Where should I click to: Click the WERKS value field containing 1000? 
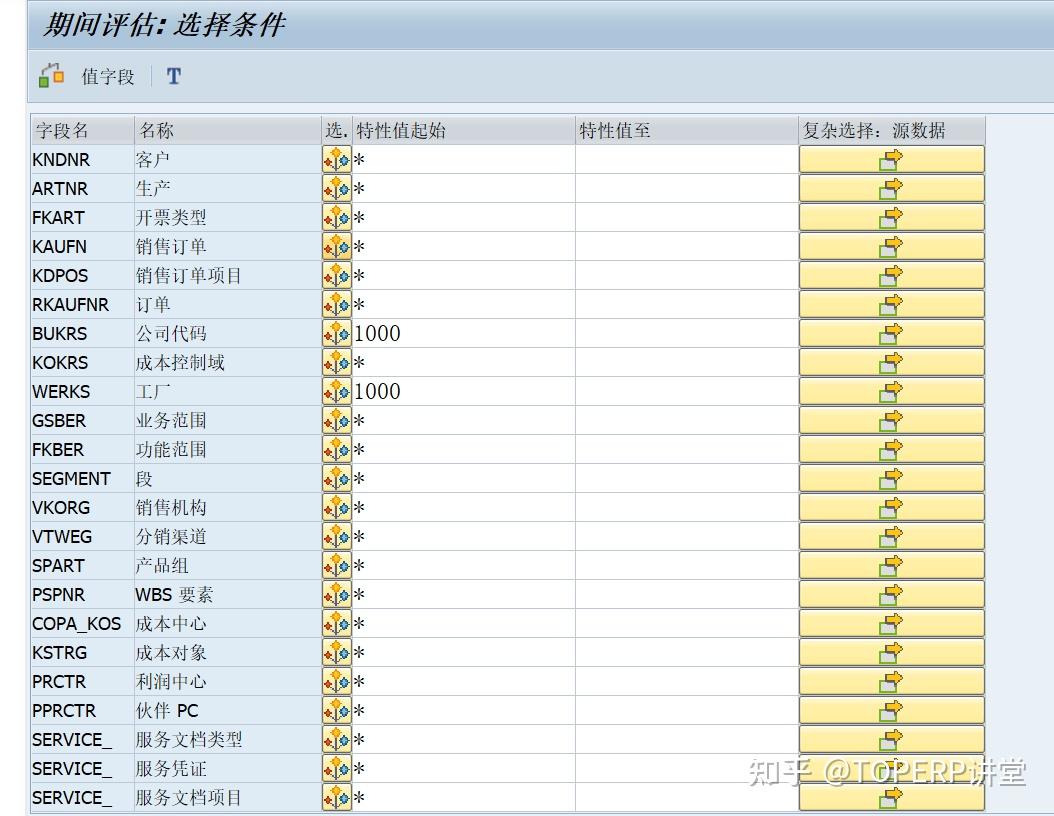(460, 391)
